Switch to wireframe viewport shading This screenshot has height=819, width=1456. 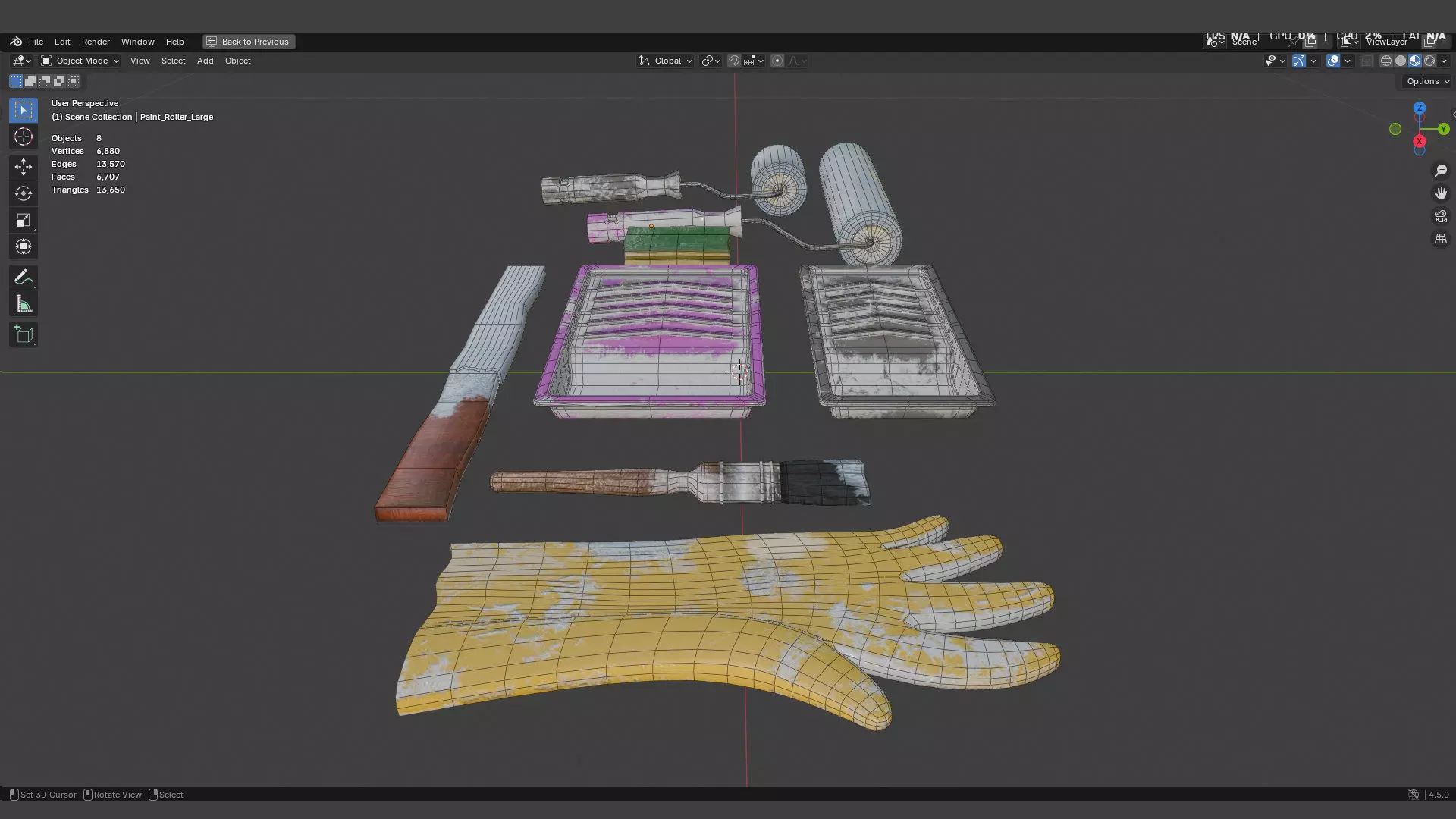pyautogui.click(x=1385, y=61)
